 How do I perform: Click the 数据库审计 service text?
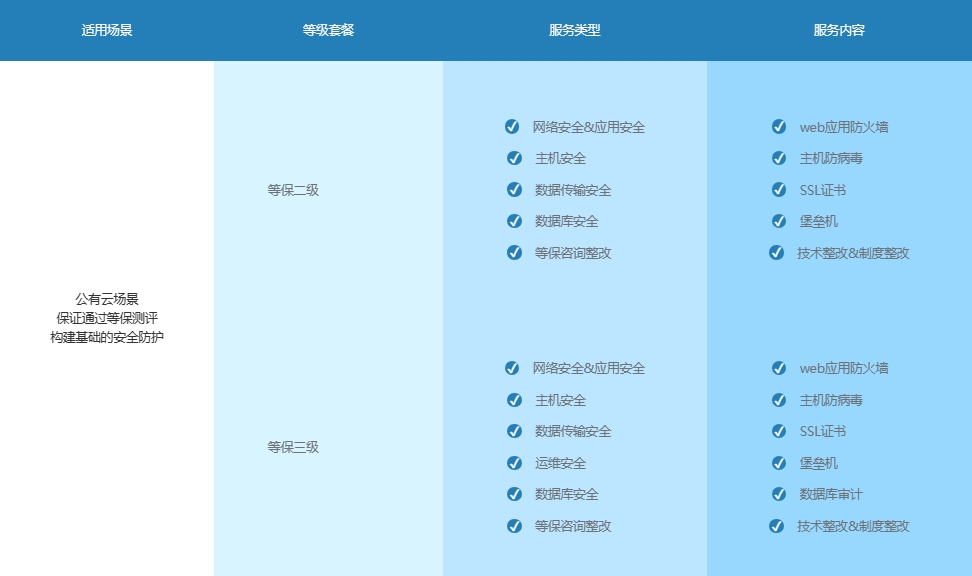[x=831, y=494]
